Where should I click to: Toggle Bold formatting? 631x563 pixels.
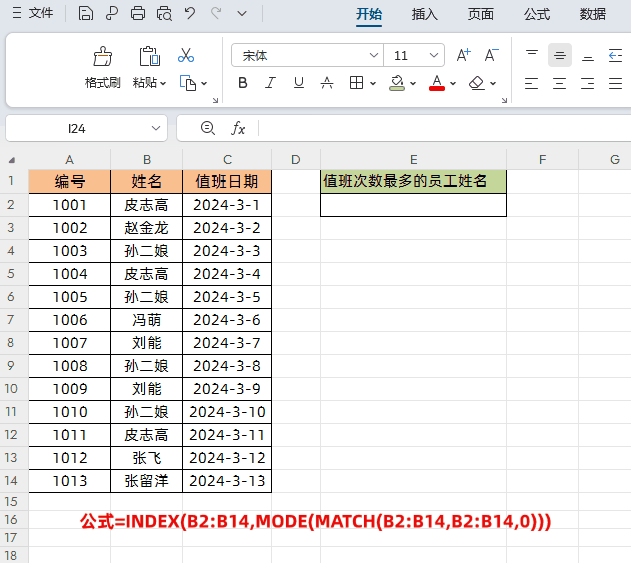click(243, 83)
